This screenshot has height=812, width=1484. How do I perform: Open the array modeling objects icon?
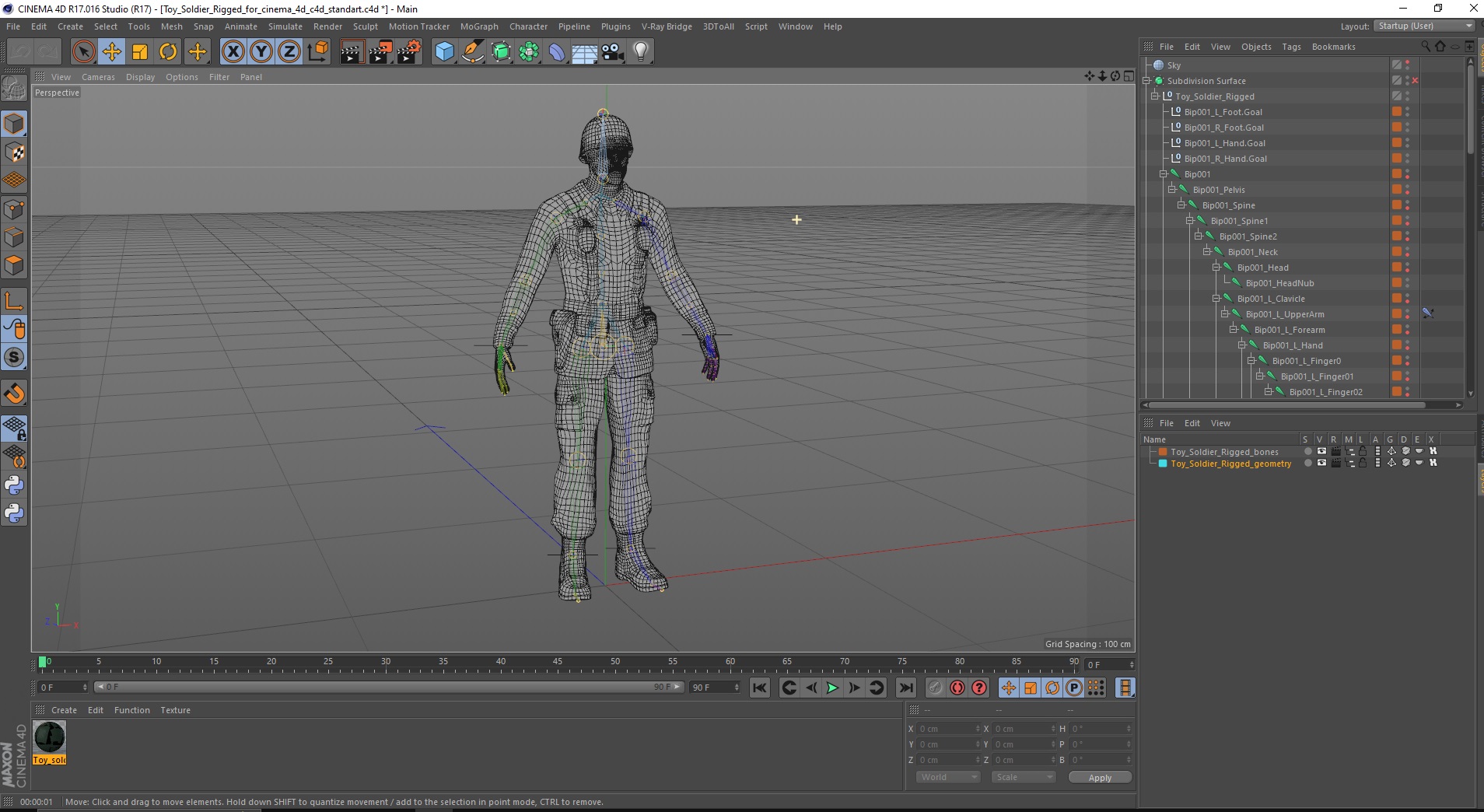(529, 52)
